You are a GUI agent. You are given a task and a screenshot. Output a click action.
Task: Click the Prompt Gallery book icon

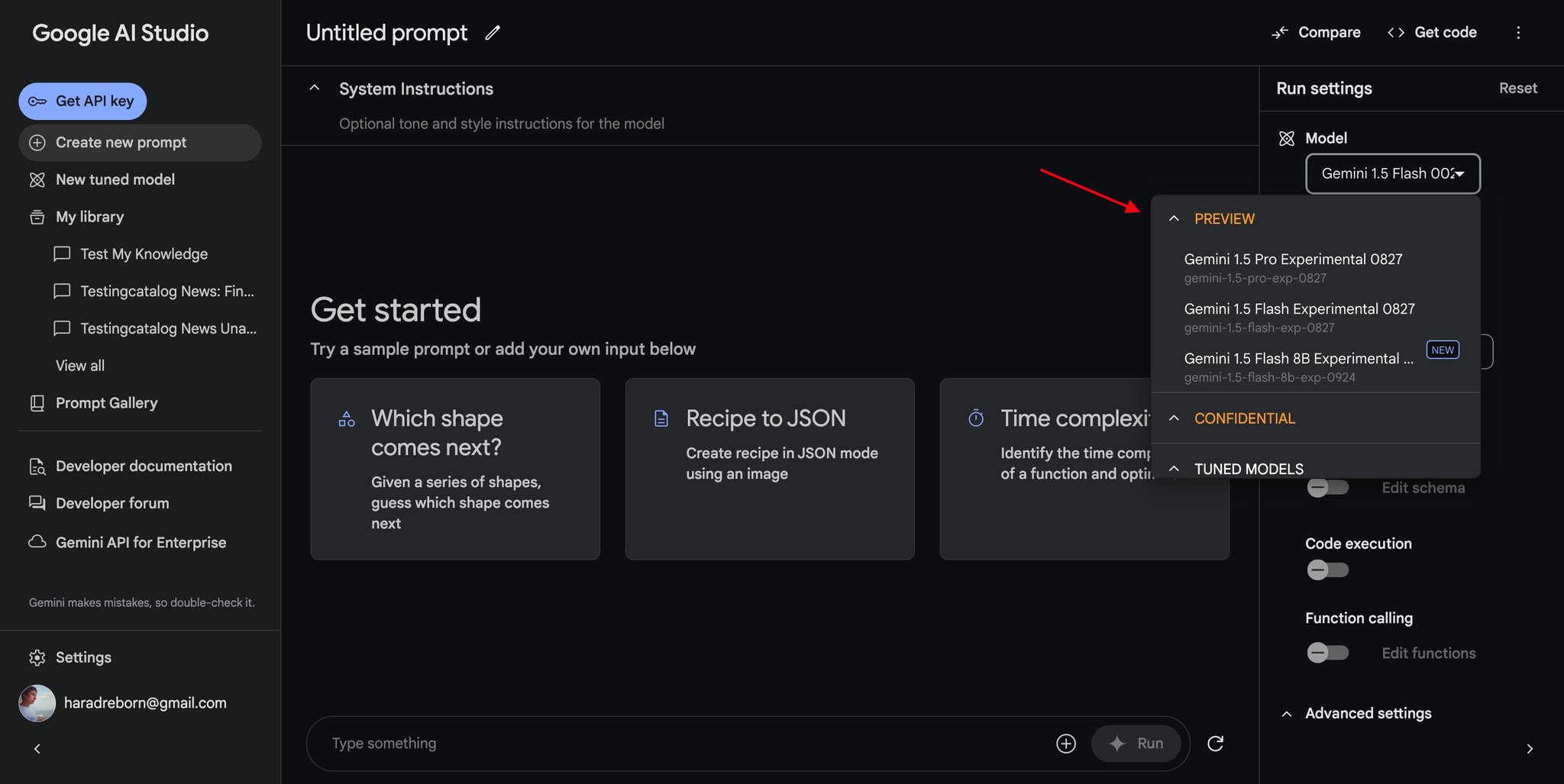click(37, 403)
